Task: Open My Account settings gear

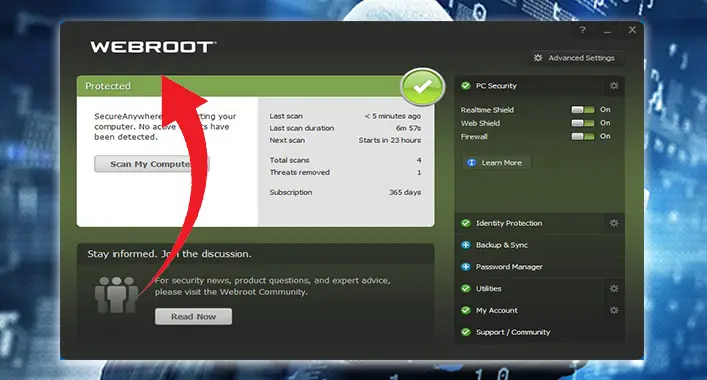Action: pyautogui.click(x=614, y=310)
